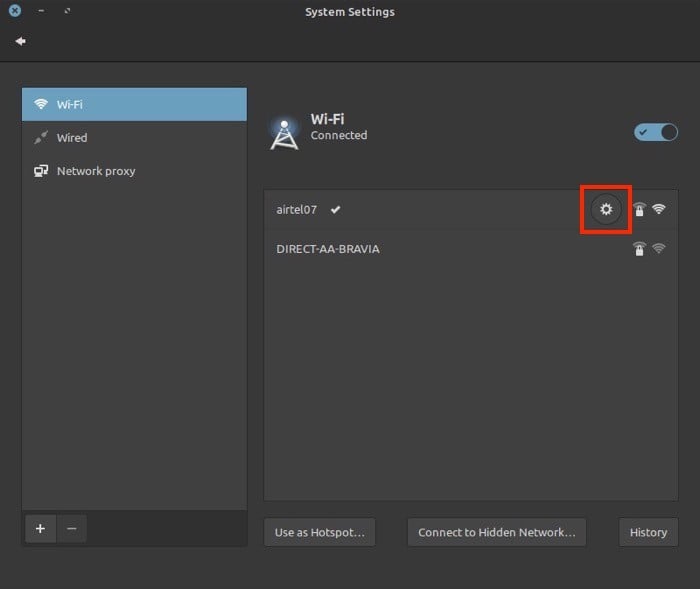Click the Wi-Fi icon in sidebar

[41, 104]
